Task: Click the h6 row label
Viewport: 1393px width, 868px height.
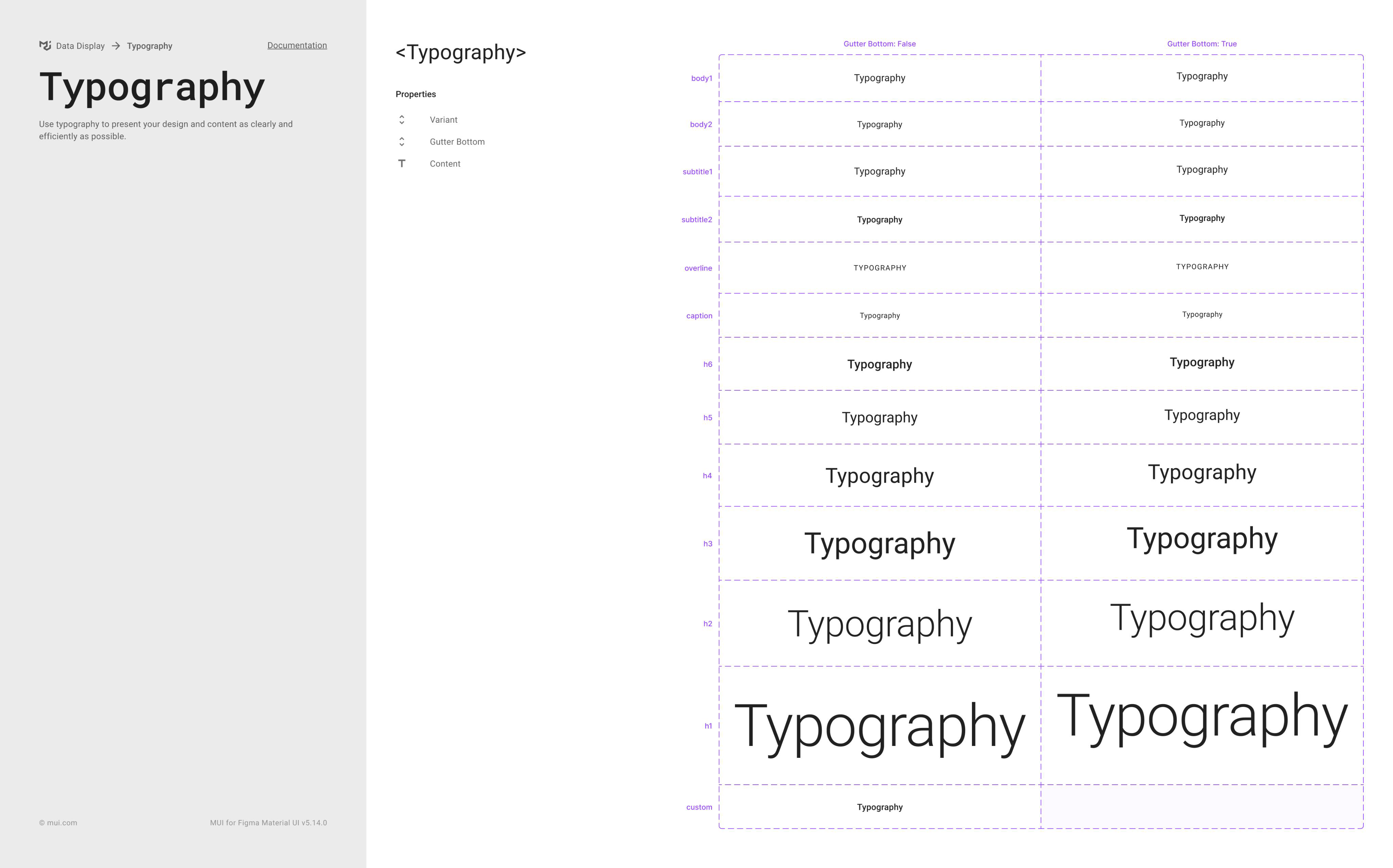Action: point(708,364)
